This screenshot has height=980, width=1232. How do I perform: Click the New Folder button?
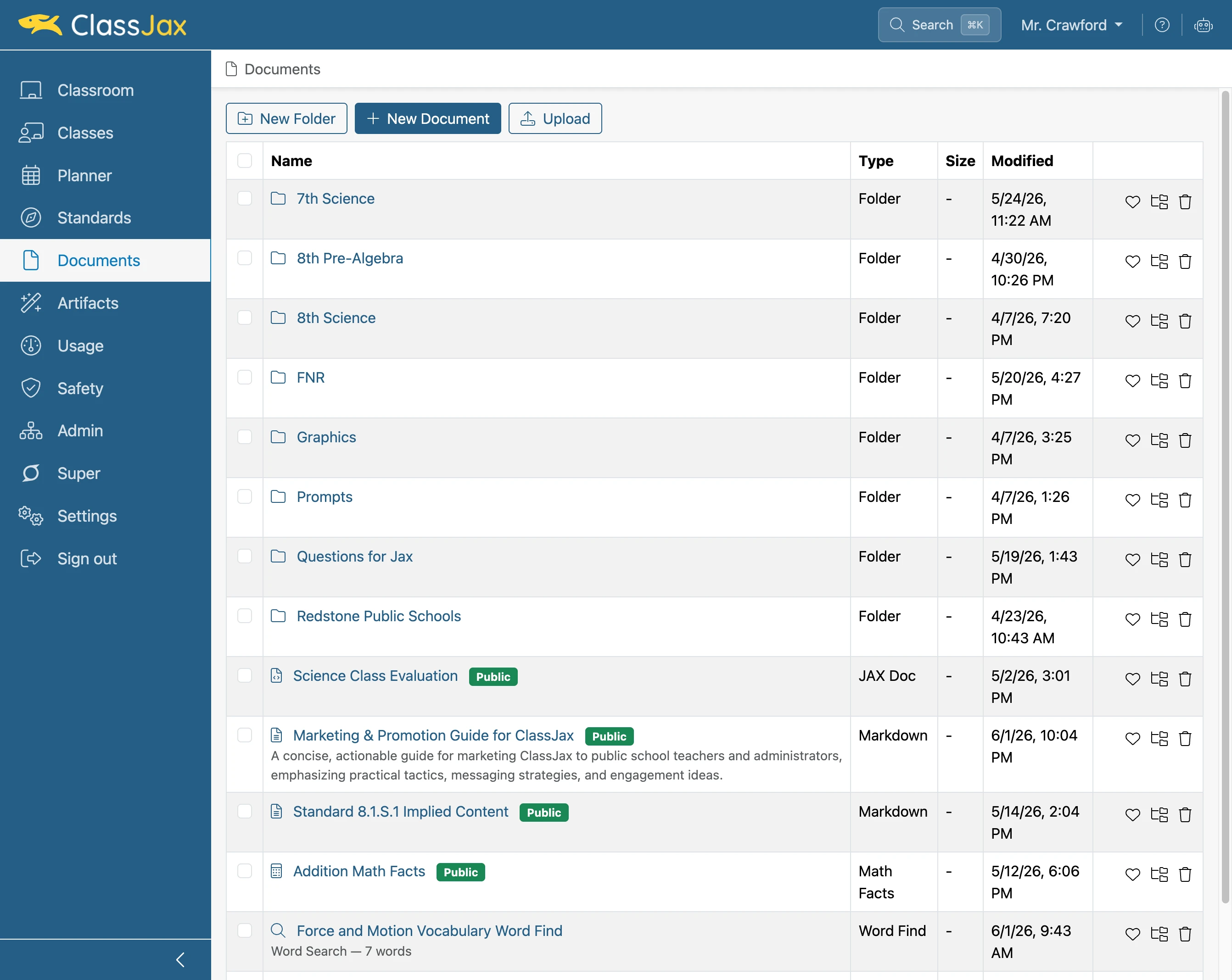pyautogui.click(x=286, y=118)
